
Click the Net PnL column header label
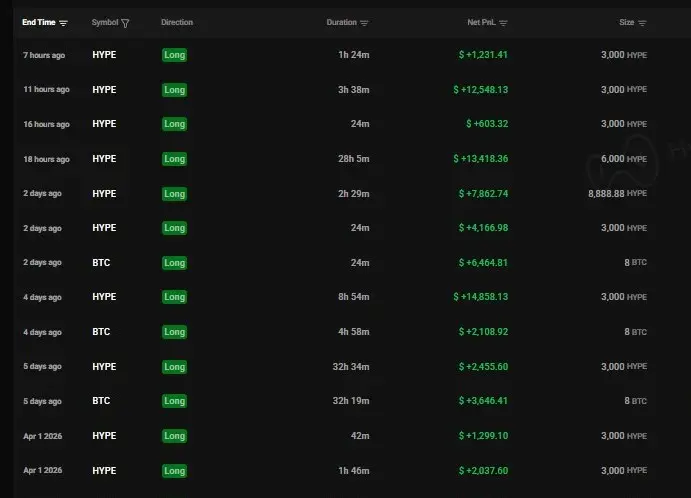pyautogui.click(x=481, y=22)
